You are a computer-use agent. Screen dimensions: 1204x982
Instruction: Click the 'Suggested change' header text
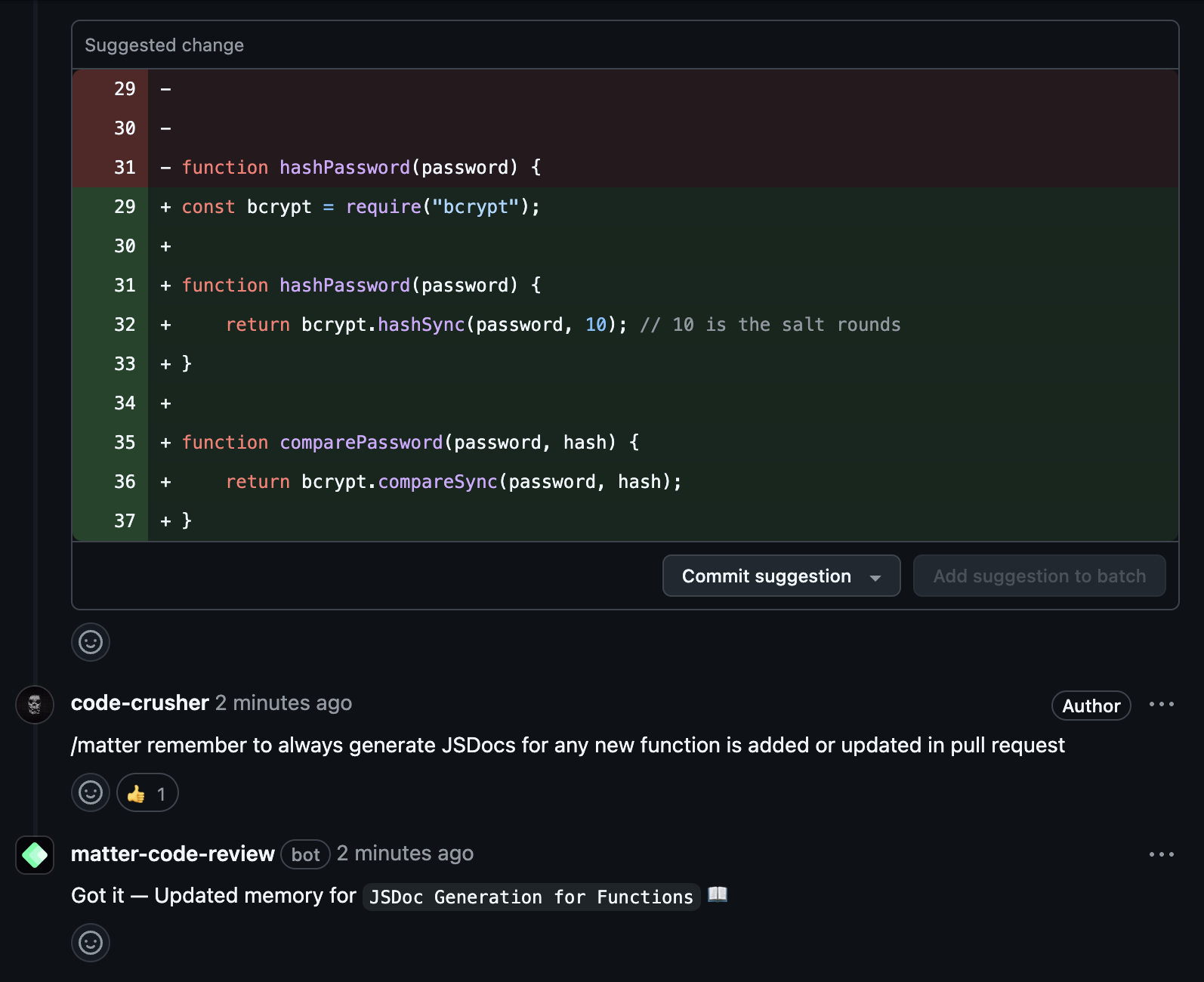[x=164, y=45]
